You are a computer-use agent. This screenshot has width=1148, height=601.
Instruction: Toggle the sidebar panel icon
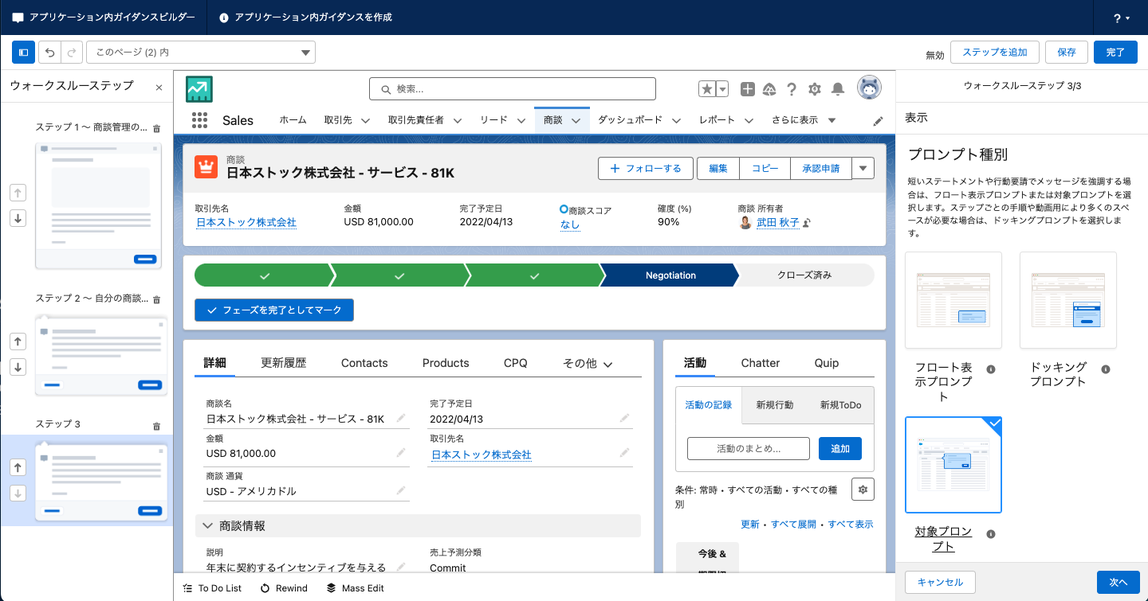pyautogui.click(x=23, y=53)
